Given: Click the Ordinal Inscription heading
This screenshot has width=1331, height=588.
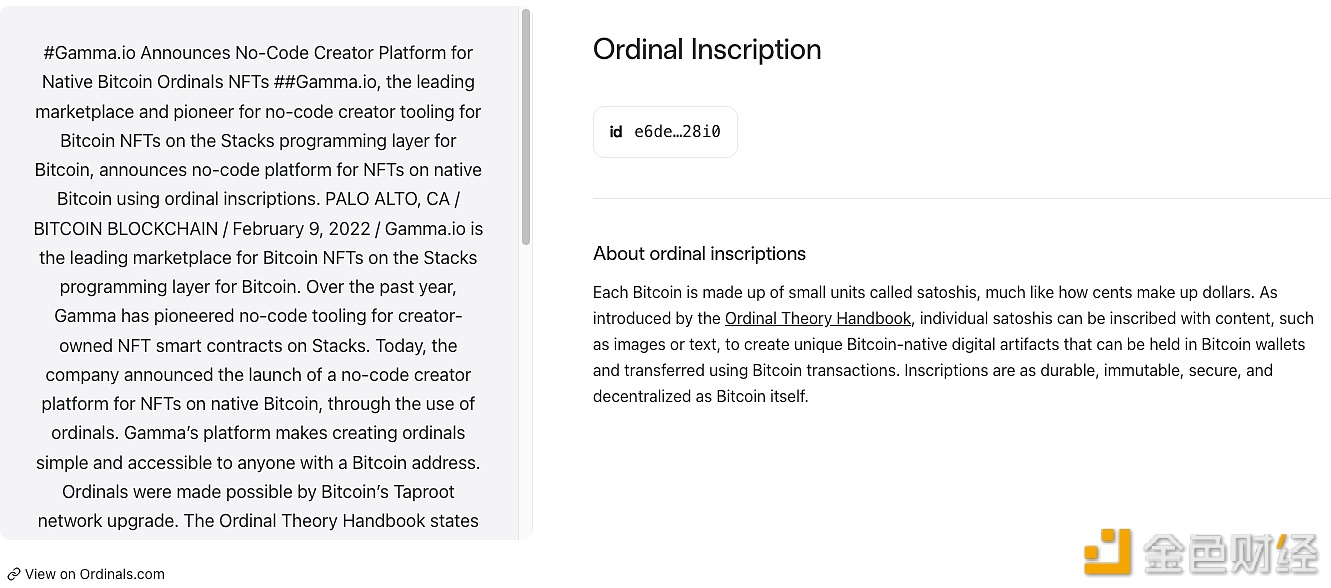Looking at the screenshot, I should 707,49.
